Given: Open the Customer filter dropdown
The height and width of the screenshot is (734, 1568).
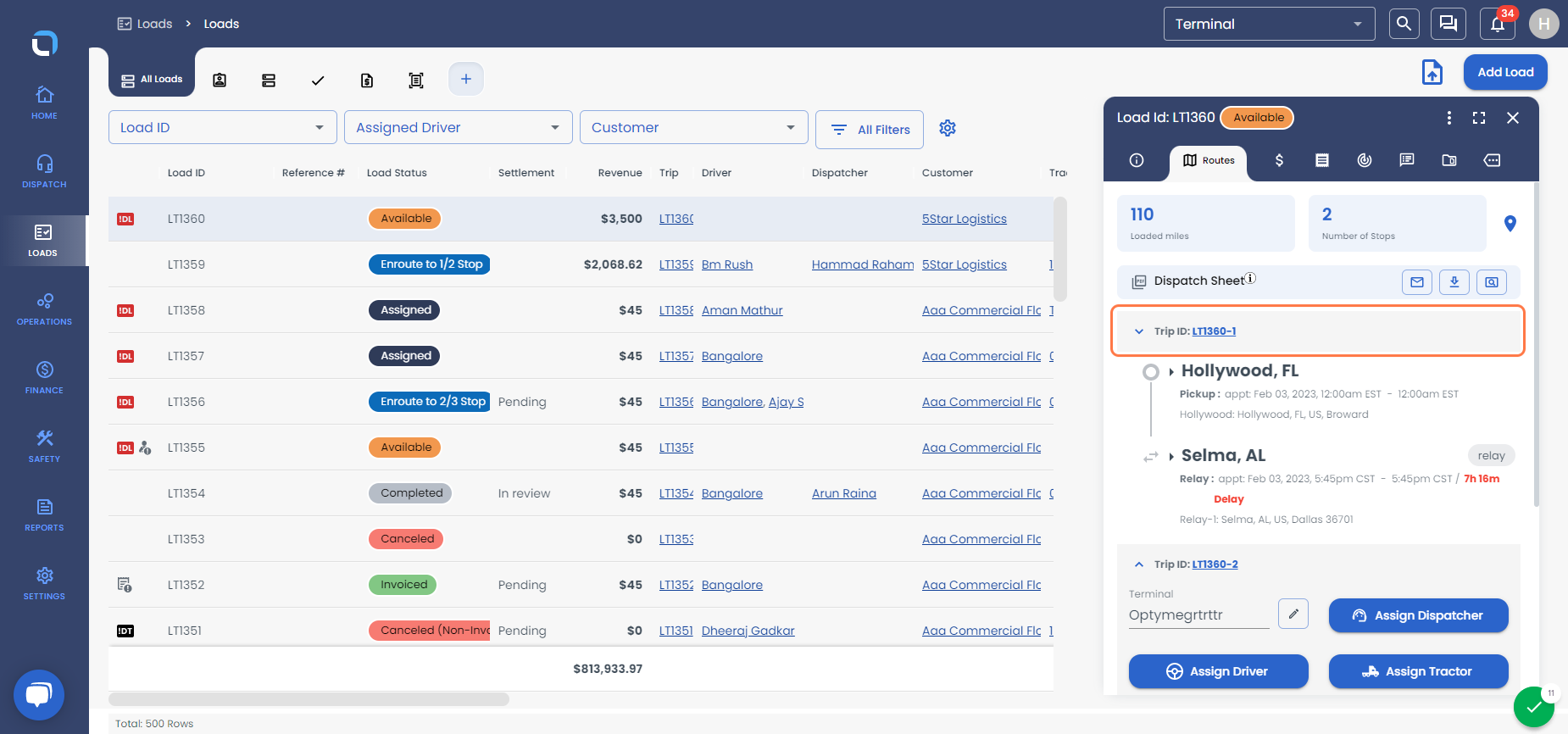Looking at the screenshot, I should [x=694, y=127].
